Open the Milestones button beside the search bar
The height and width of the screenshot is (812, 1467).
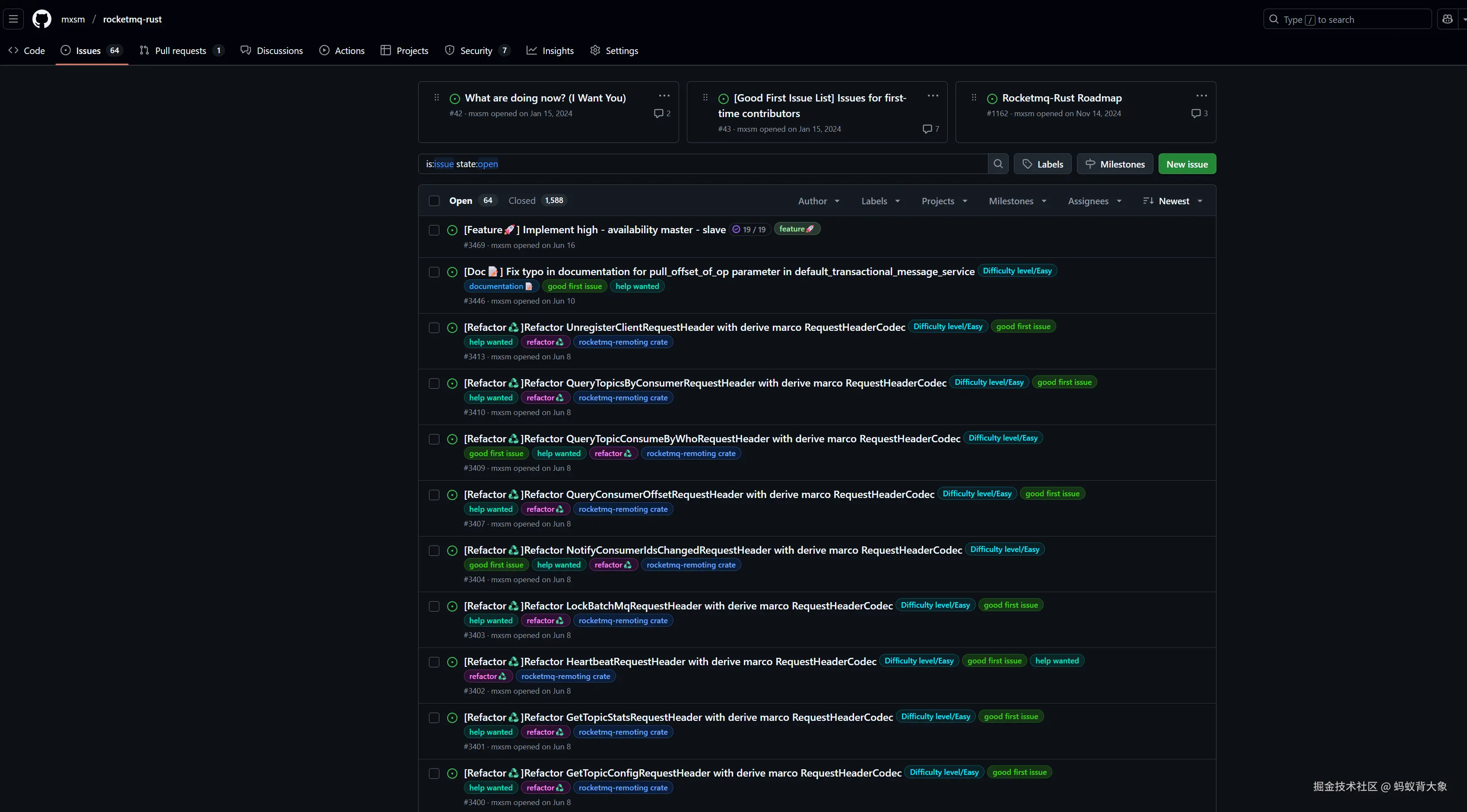point(1115,164)
